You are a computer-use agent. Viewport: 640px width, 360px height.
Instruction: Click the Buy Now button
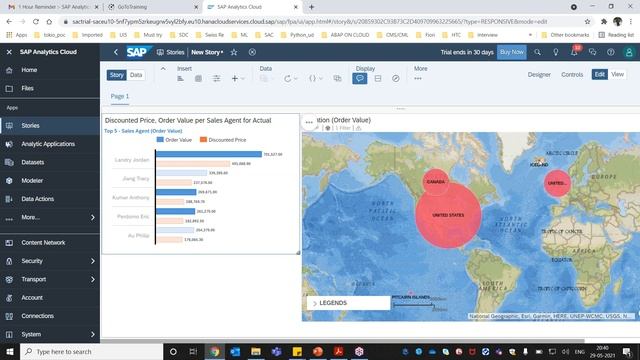(511, 52)
